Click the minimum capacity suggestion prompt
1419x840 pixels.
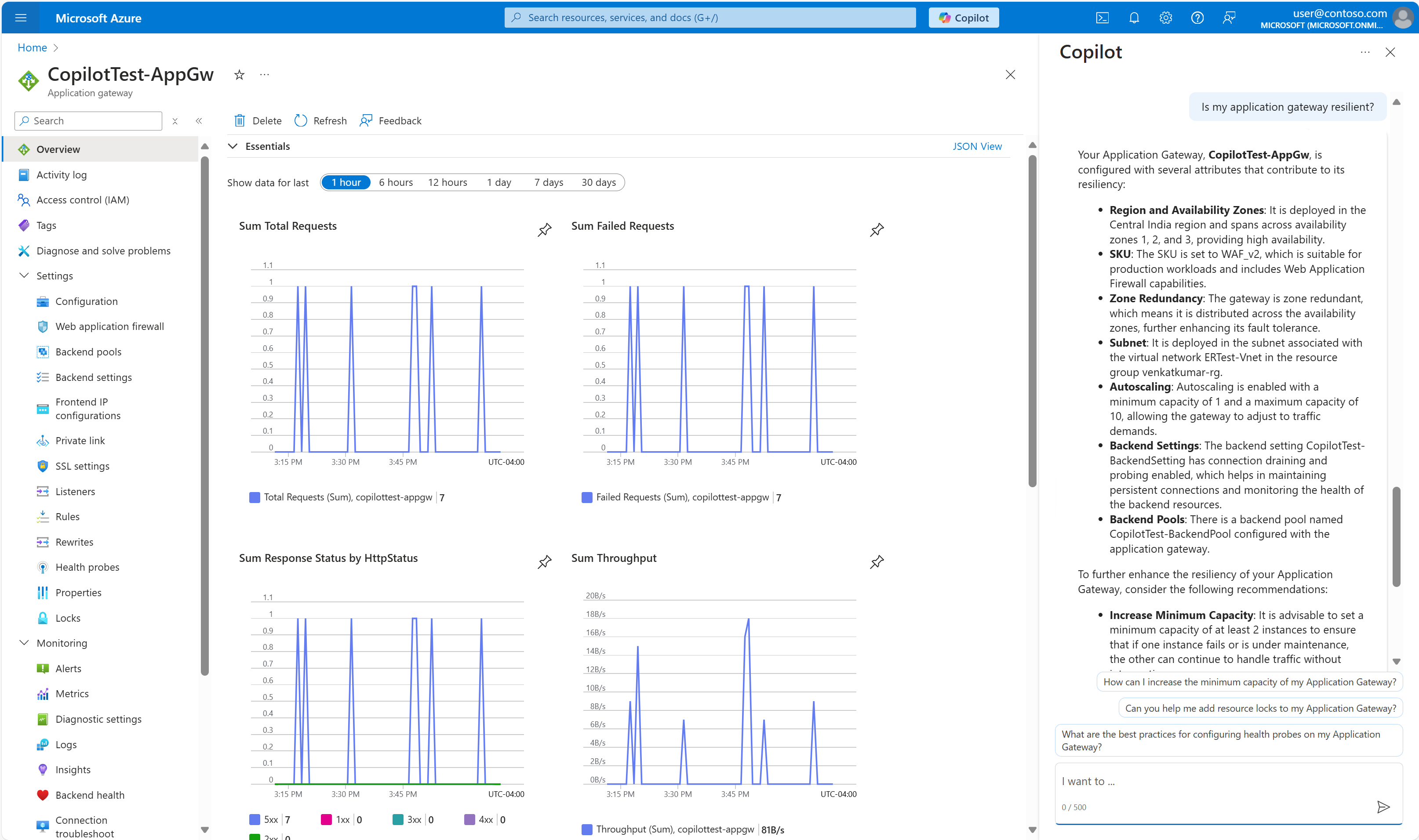(1249, 682)
